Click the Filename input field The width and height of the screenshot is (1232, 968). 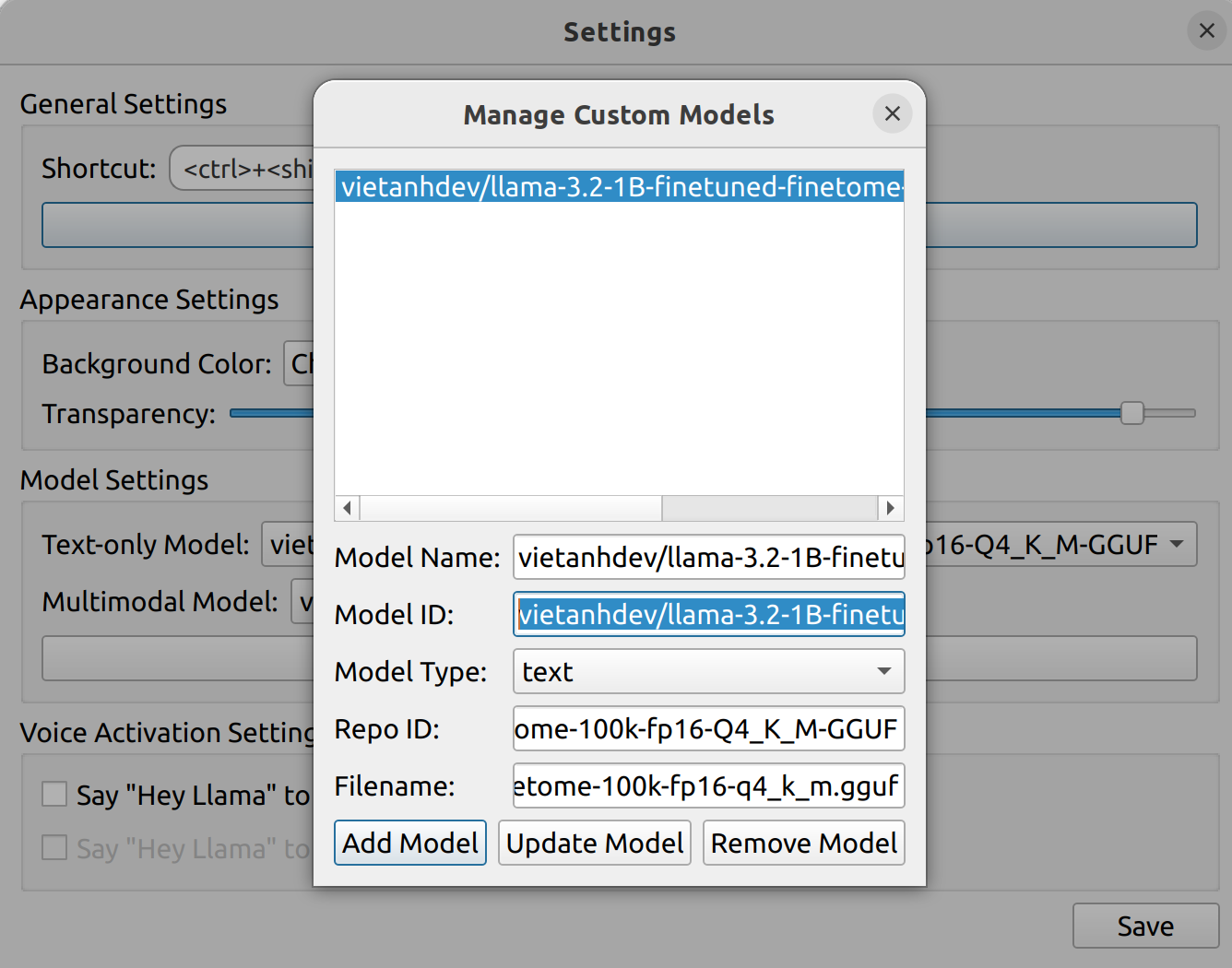coord(708,785)
